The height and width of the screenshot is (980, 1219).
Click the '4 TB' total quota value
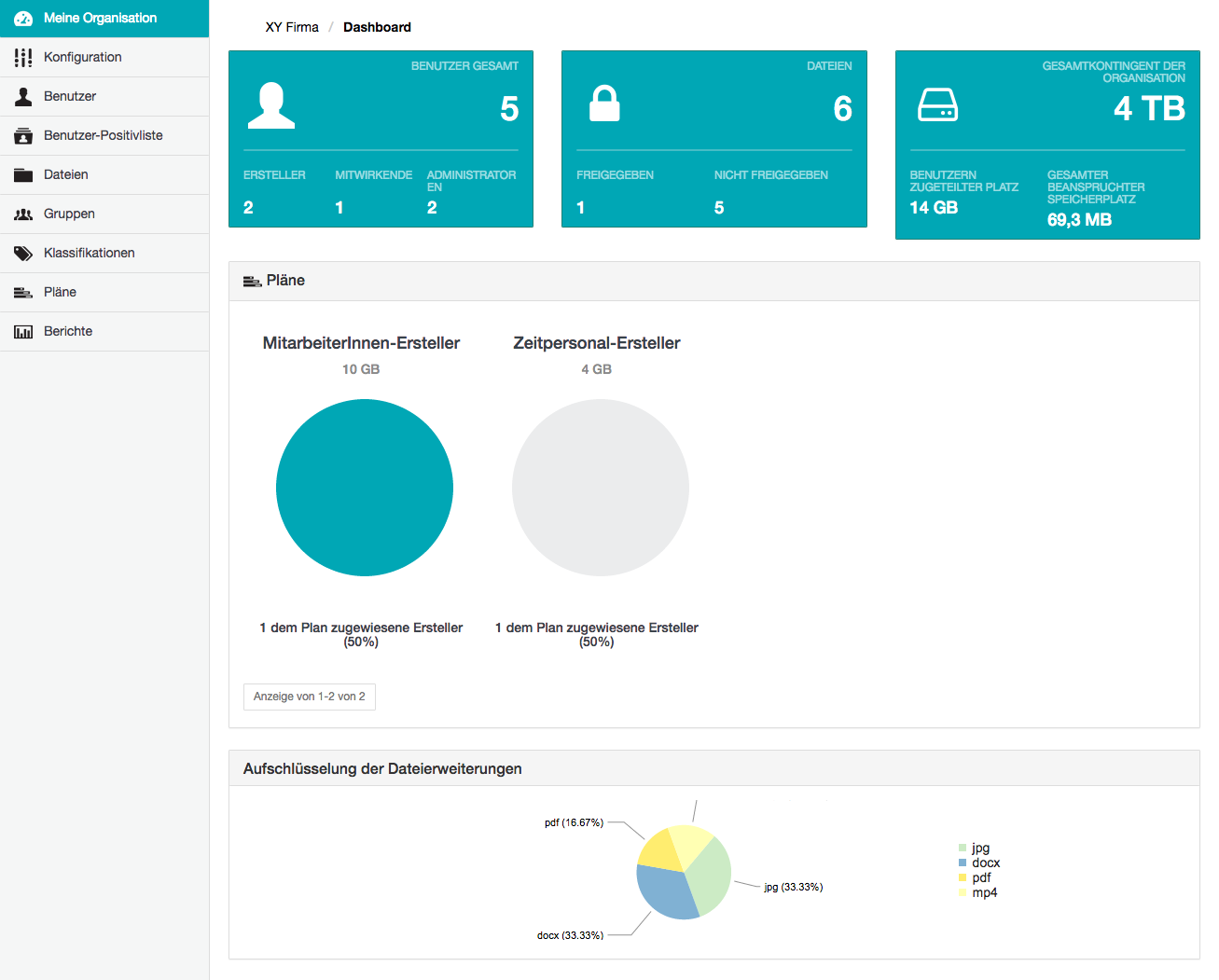click(x=1149, y=109)
